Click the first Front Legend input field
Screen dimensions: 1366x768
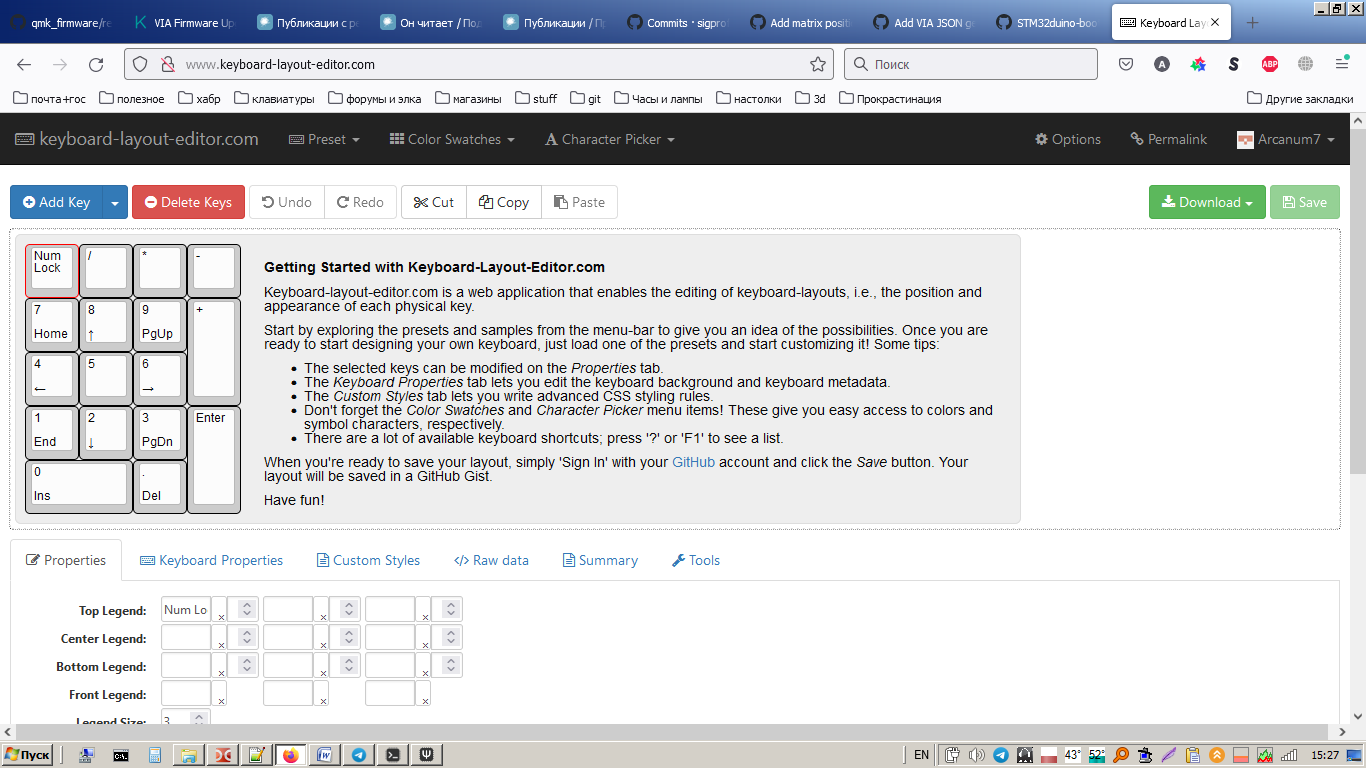click(x=186, y=694)
